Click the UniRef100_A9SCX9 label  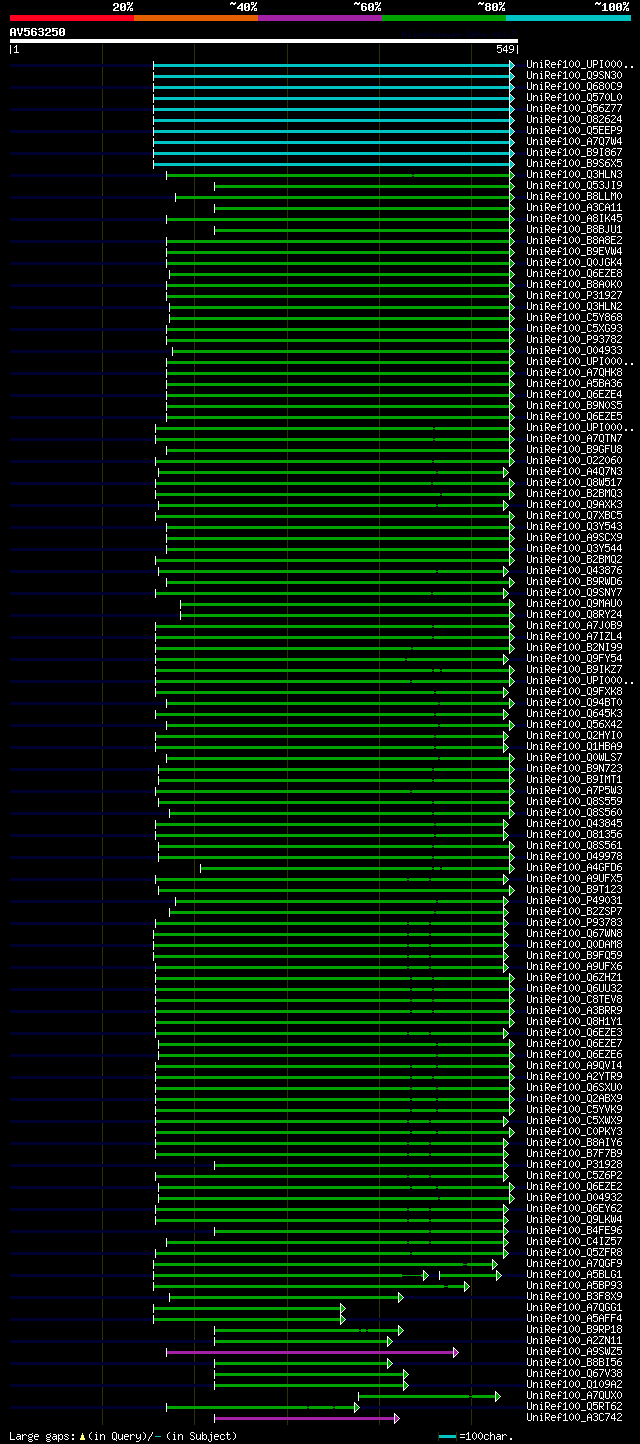point(574,537)
